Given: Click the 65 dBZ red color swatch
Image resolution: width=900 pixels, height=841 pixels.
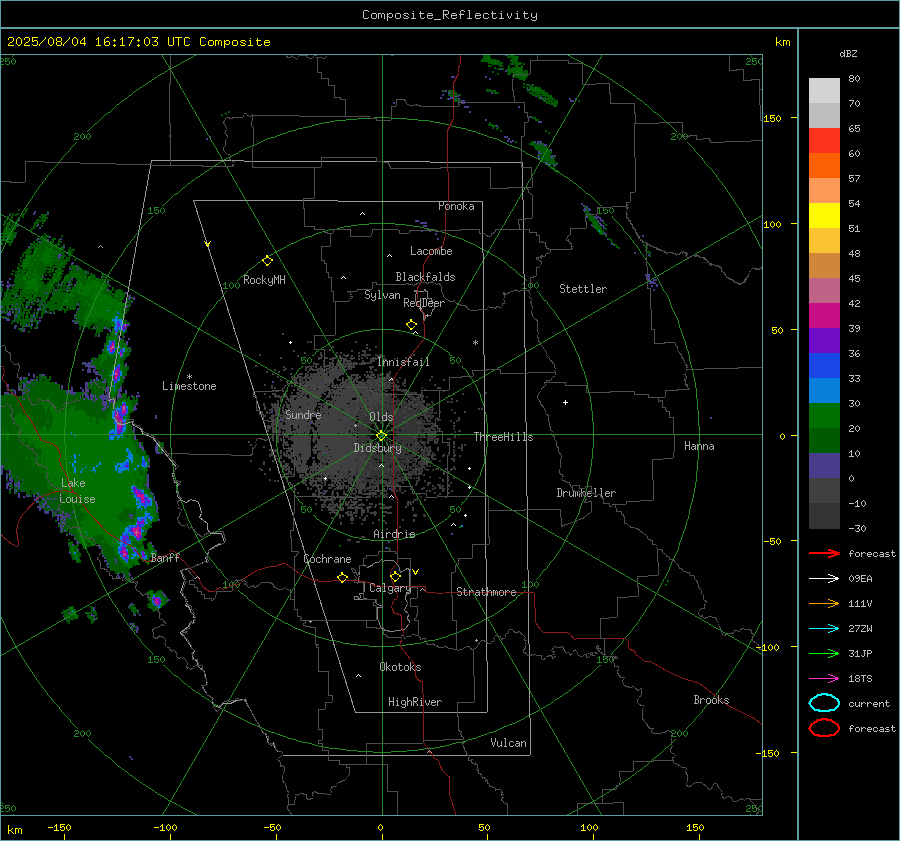Looking at the screenshot, I should click(824, 140).
